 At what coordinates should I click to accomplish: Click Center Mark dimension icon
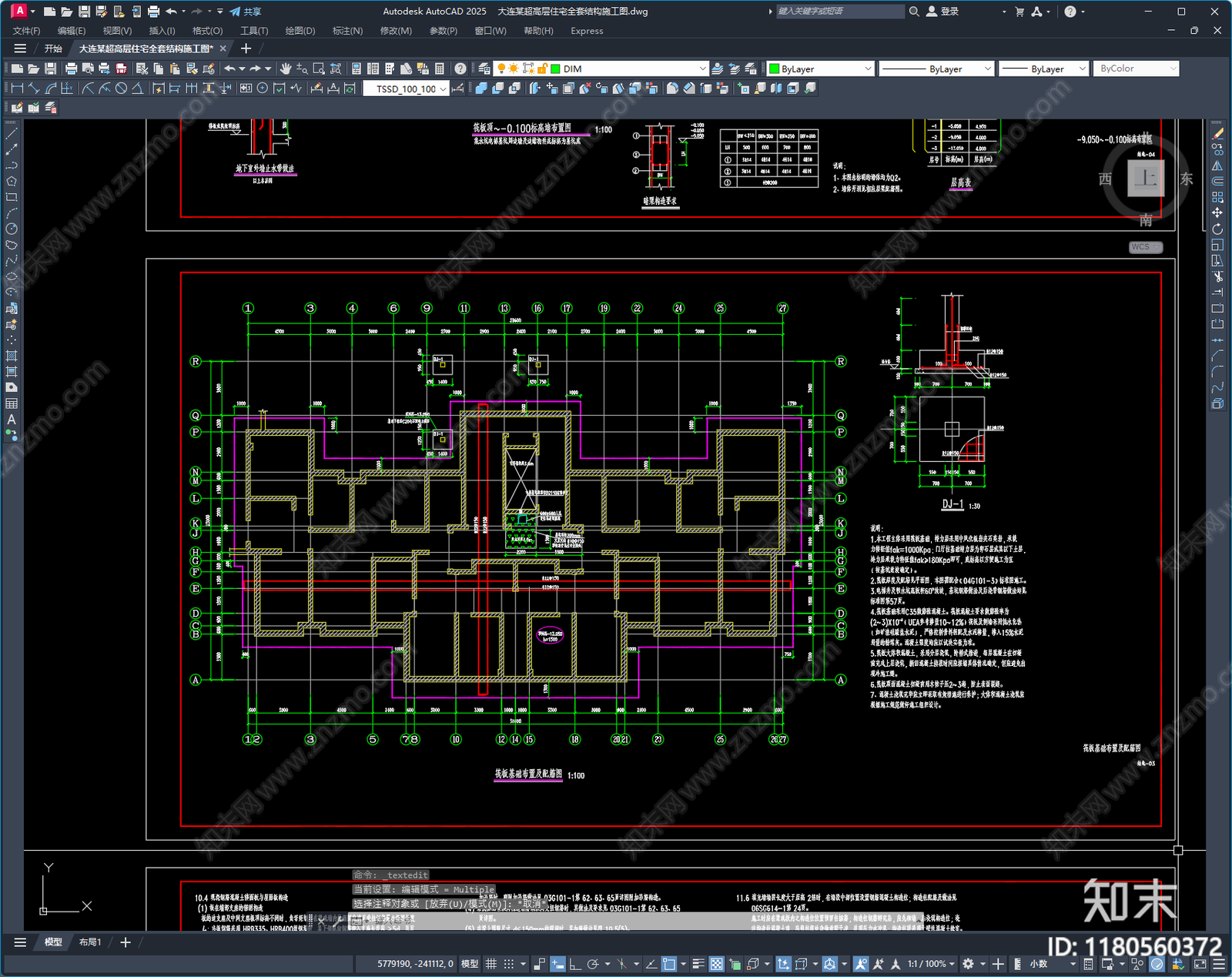coord(263,89)
